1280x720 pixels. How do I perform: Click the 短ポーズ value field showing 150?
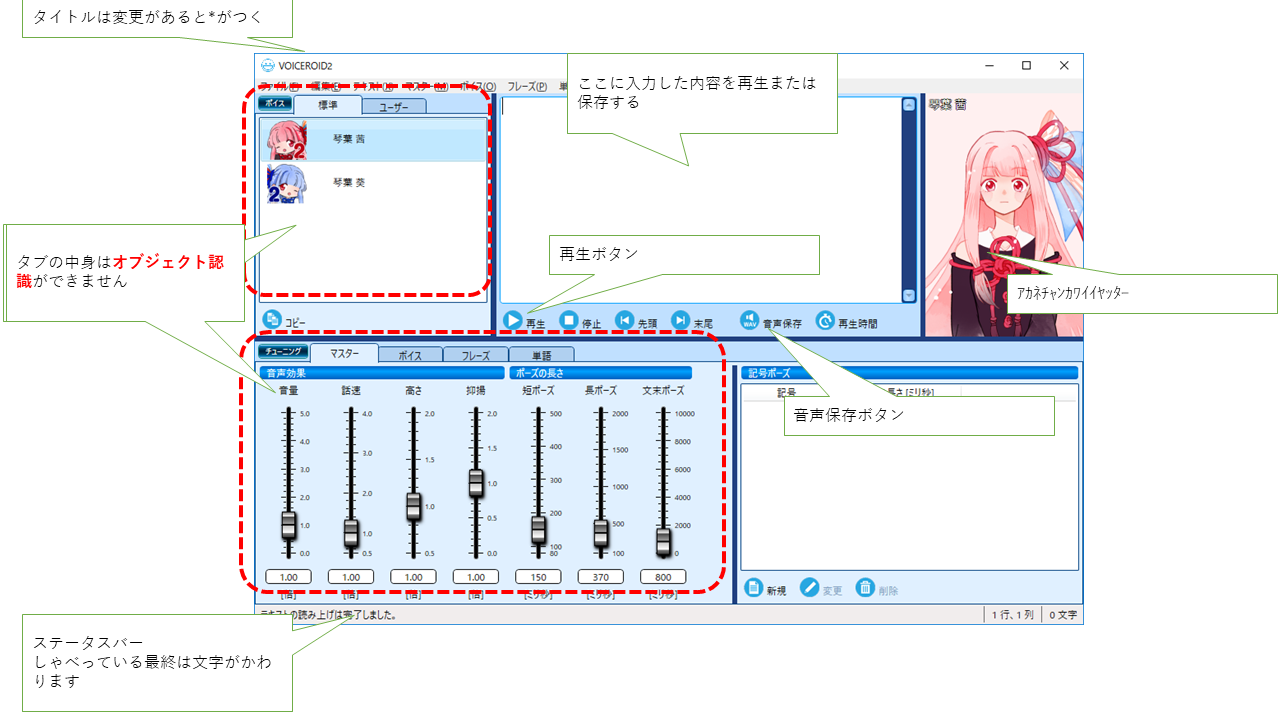(537, 576)
